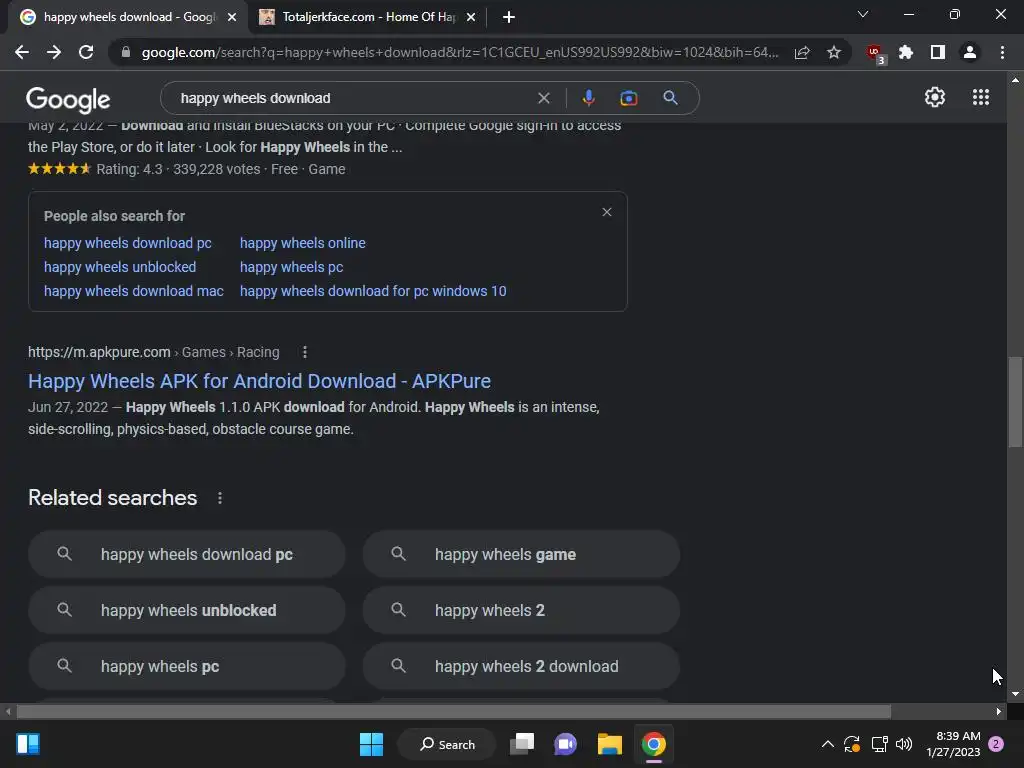Open taskbar Search box
The image size is (1024, 768).
click(x=447, y=744)
